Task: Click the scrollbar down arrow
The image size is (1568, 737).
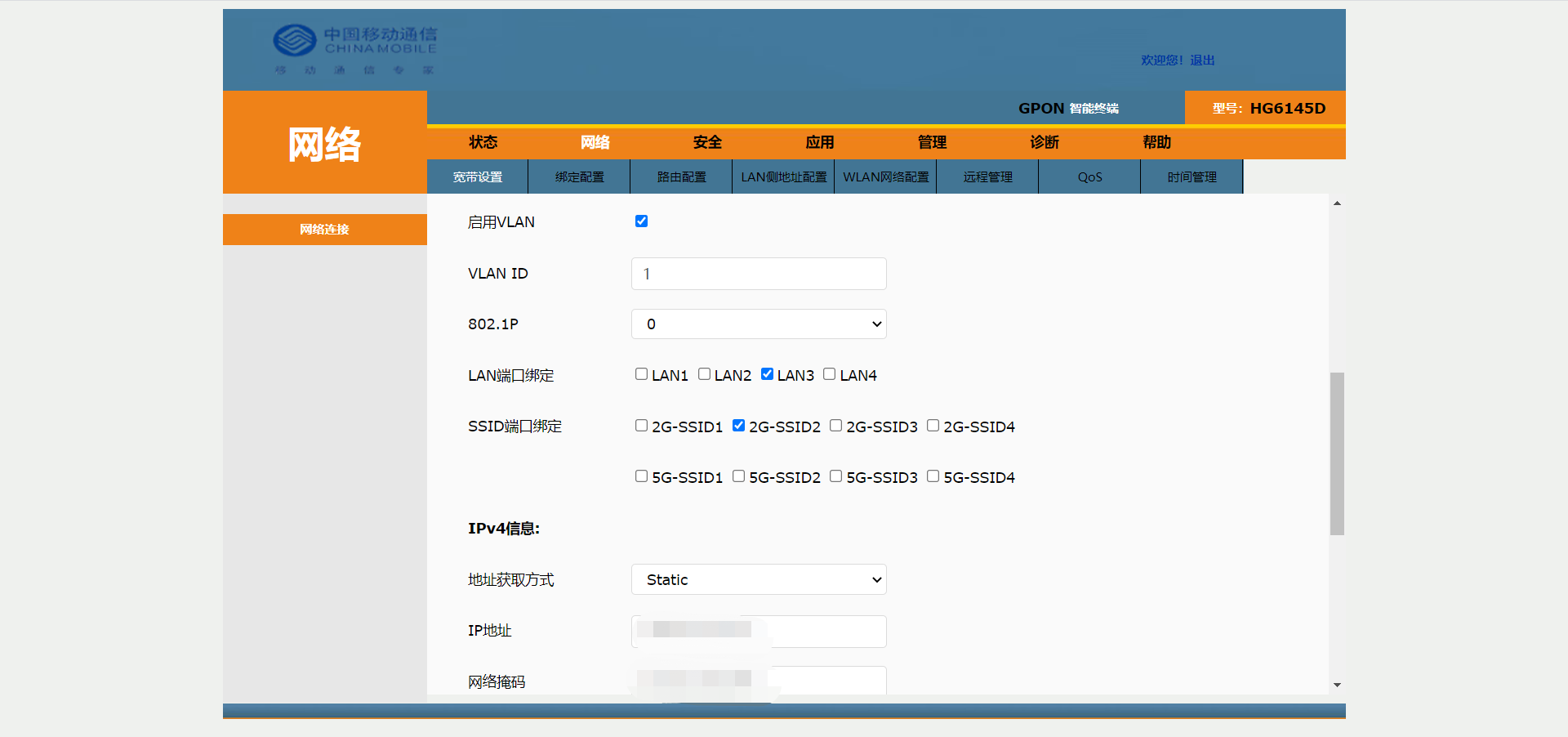Action: [x=1337, y=685]
